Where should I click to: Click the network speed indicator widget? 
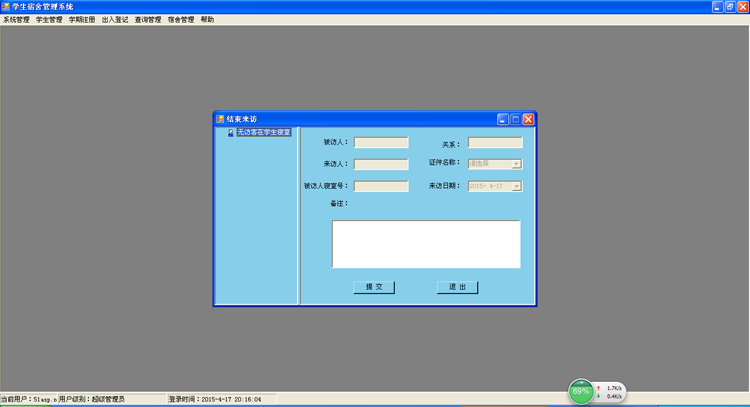click(611, 392)
